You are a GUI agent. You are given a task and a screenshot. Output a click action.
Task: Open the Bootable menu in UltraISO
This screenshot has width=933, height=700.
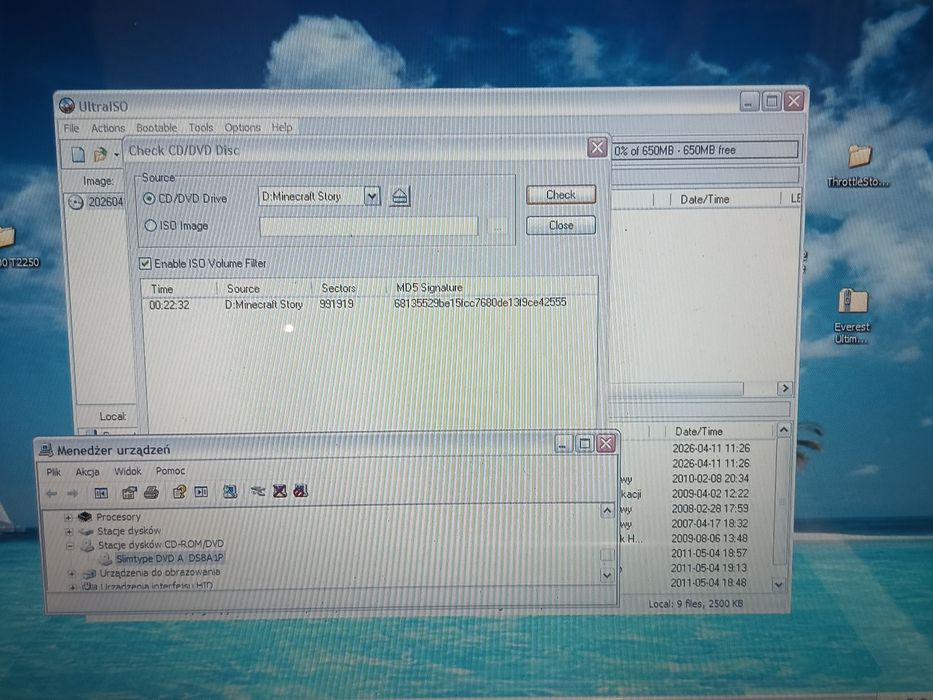[x=156, y=128]
